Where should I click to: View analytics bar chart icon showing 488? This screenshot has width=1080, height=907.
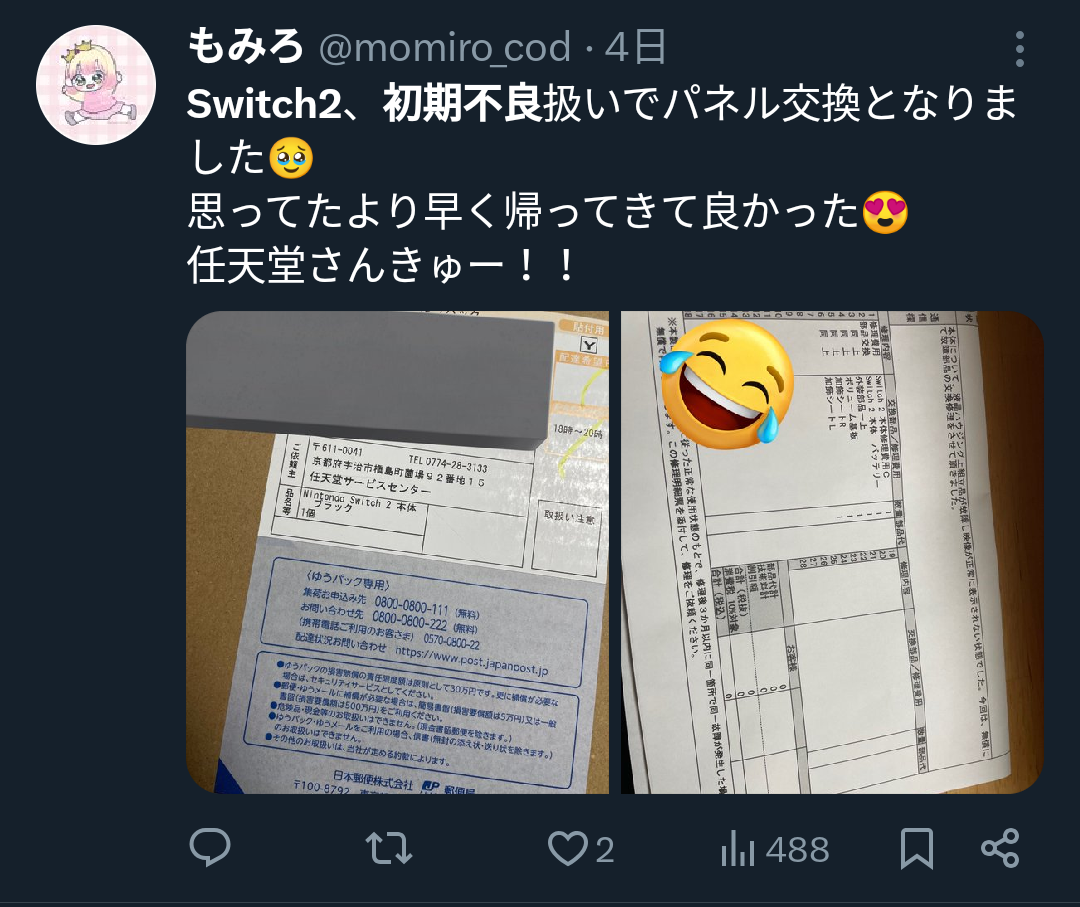[x=738, y=848]
